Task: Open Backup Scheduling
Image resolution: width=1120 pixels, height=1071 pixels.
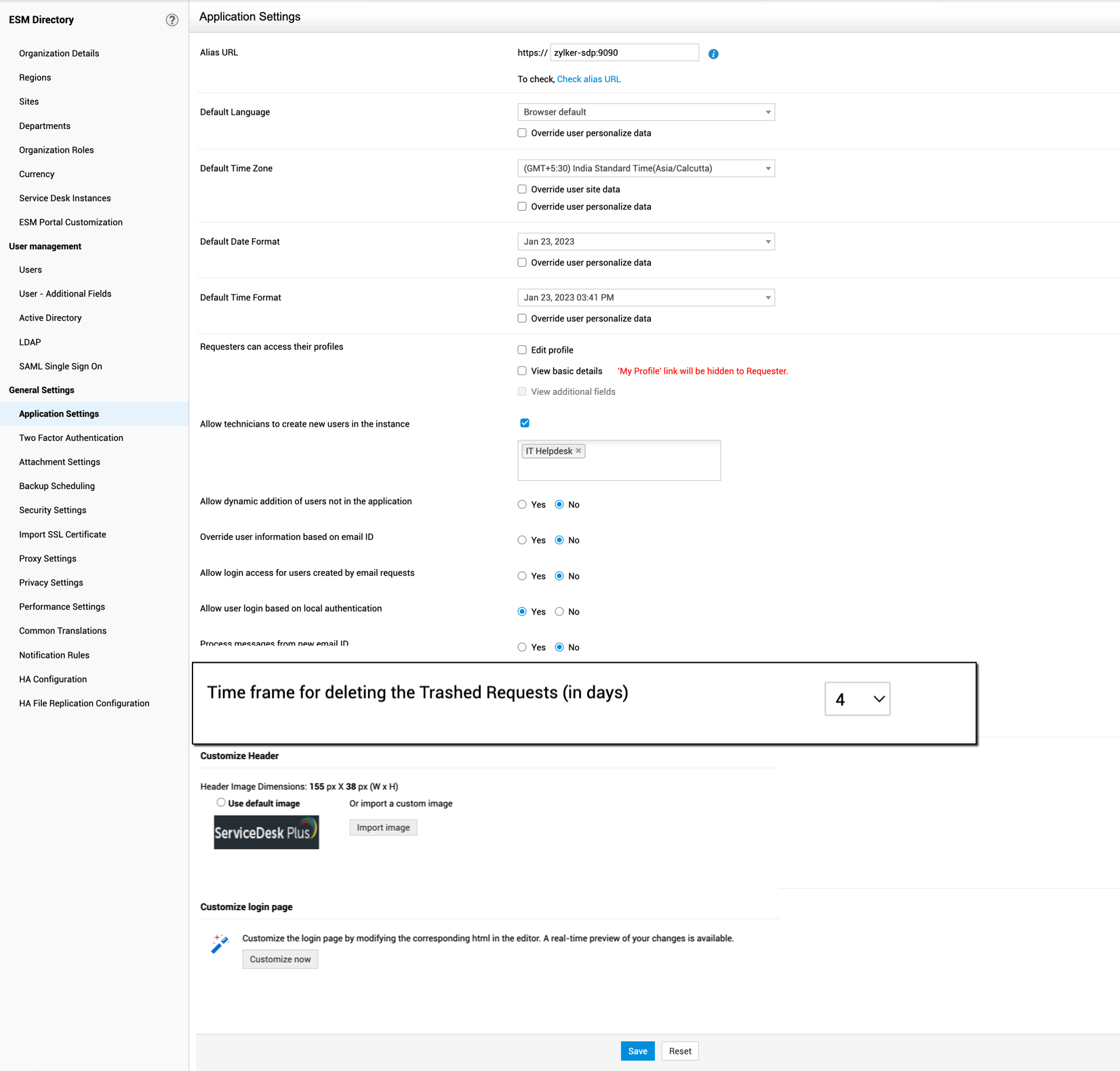Action: point(57,486)
